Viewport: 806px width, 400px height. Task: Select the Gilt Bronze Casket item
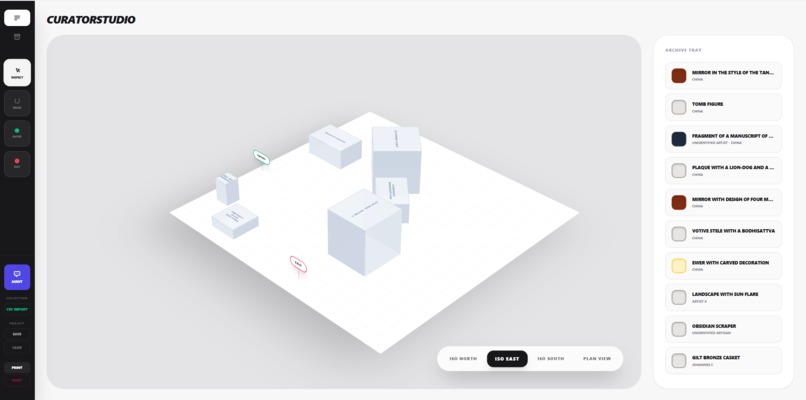tap(723, 361)
